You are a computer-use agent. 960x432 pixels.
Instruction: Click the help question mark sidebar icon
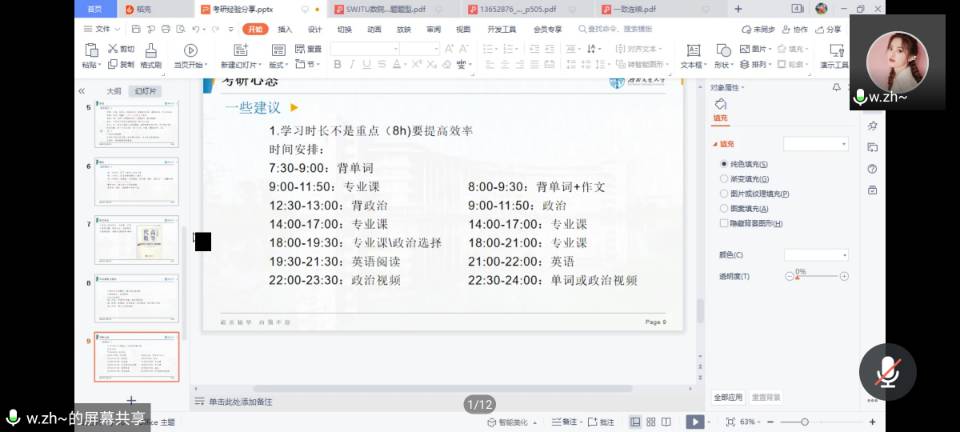(872, 169)
